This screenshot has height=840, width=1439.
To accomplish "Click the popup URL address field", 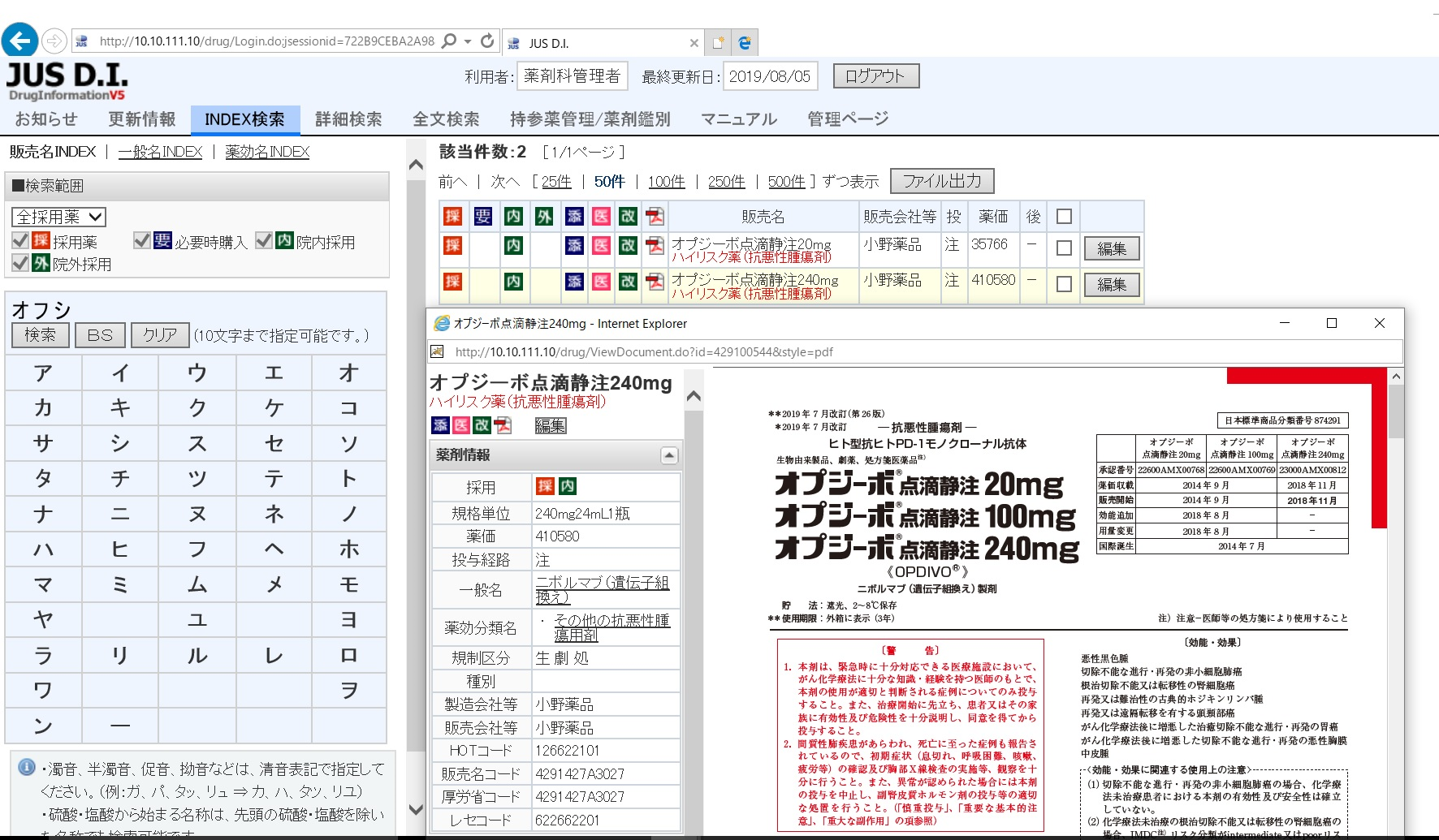I will click(x=914, y=351).
